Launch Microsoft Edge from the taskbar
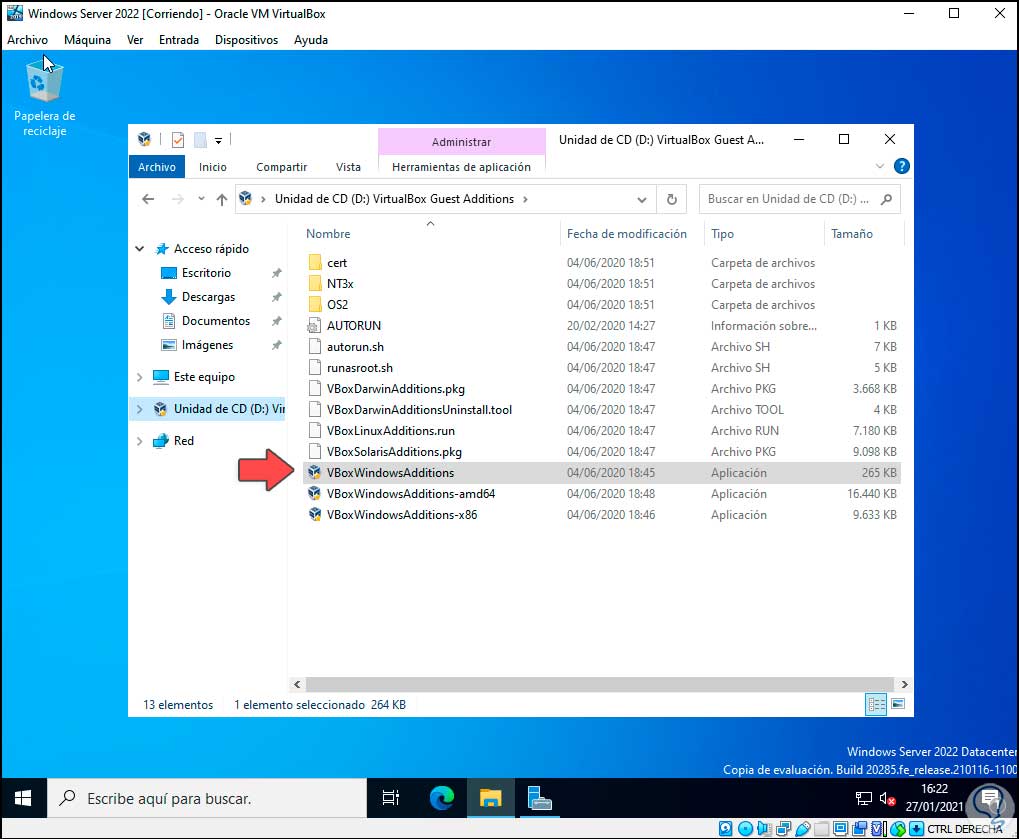Image resolution: width=1019 pixels, height=839 pixels. 442,798
